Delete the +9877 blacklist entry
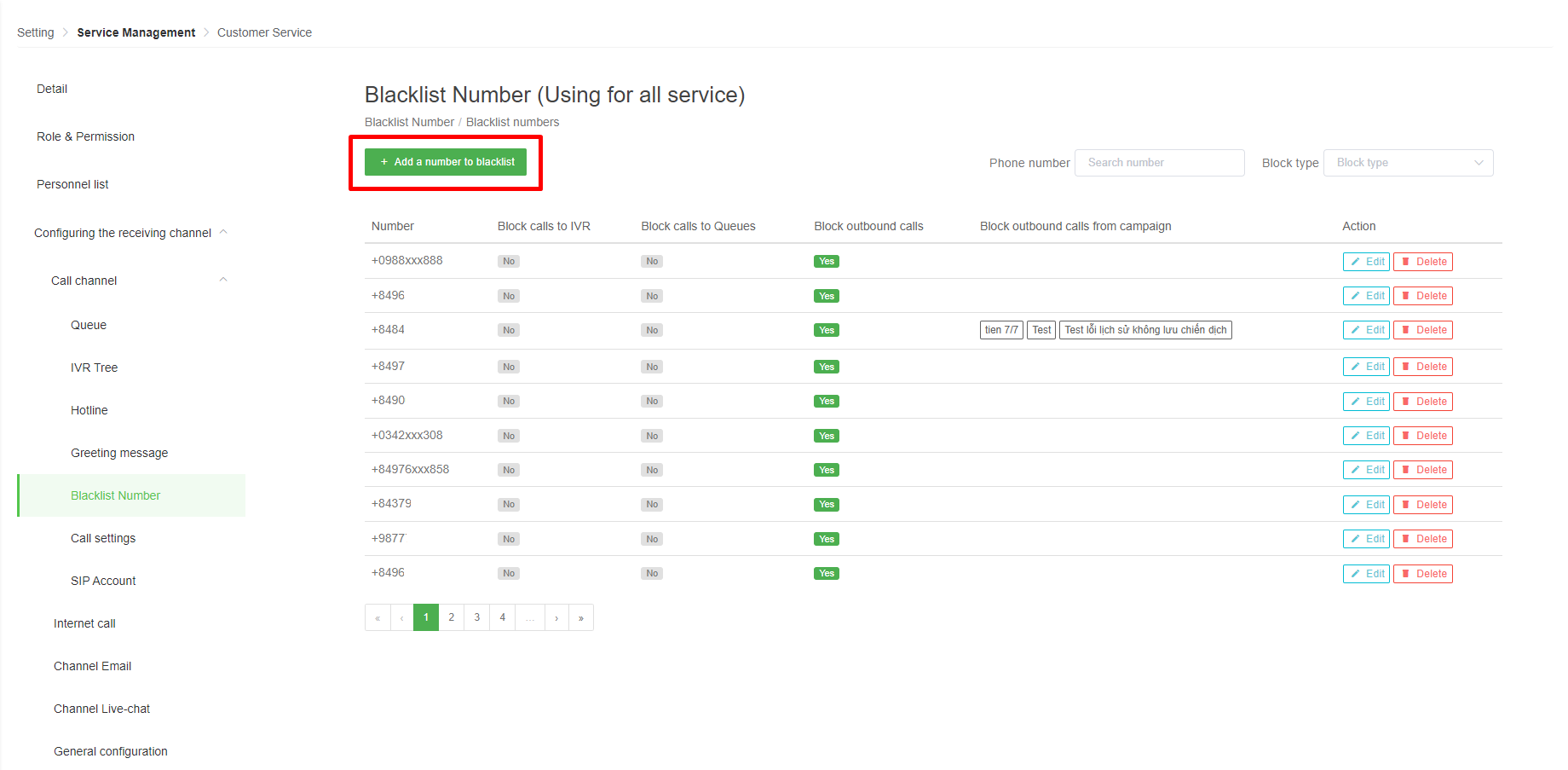Screen dimensions: 1568x770 click(x=1422, y=539)
